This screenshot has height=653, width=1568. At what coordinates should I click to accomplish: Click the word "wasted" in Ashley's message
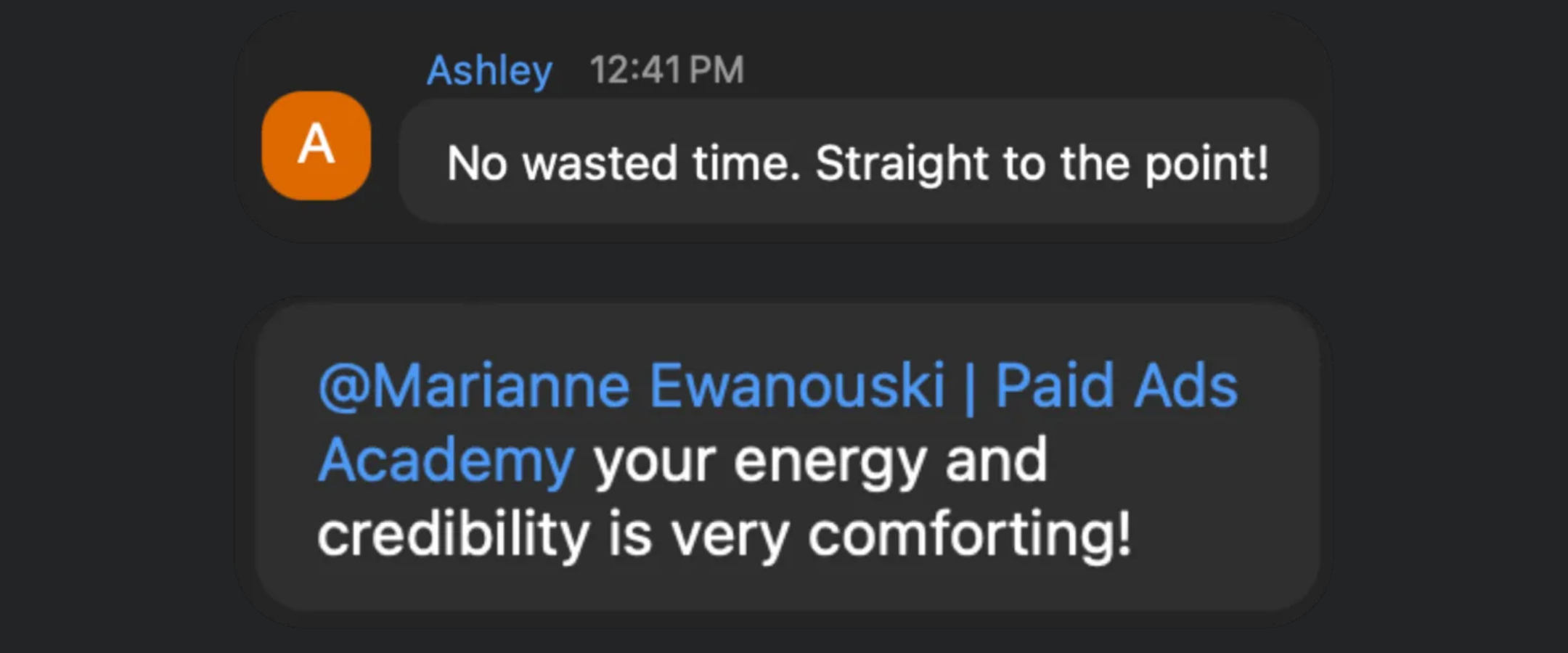point(600,163)
